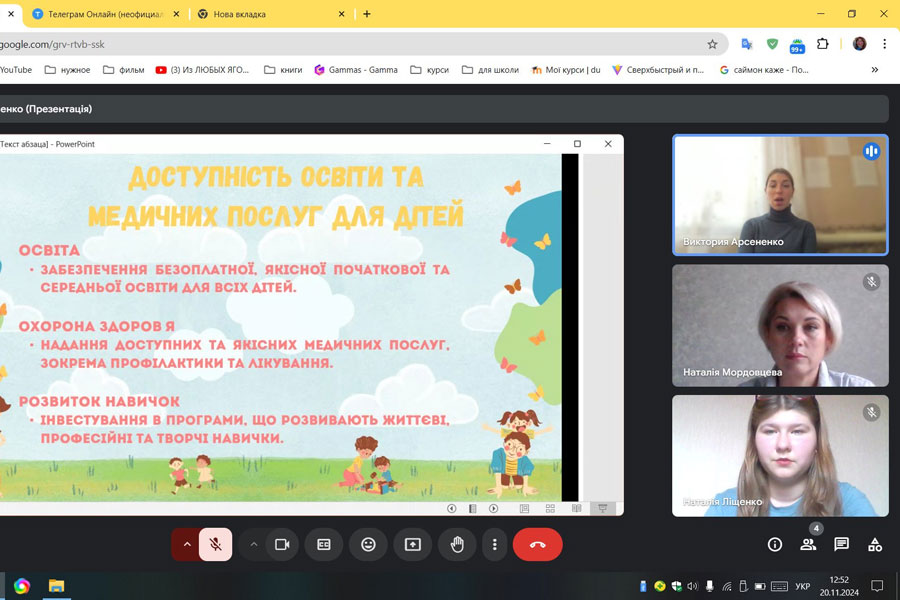Open the Gammas - Gamma bookmark

click(356, 70)
